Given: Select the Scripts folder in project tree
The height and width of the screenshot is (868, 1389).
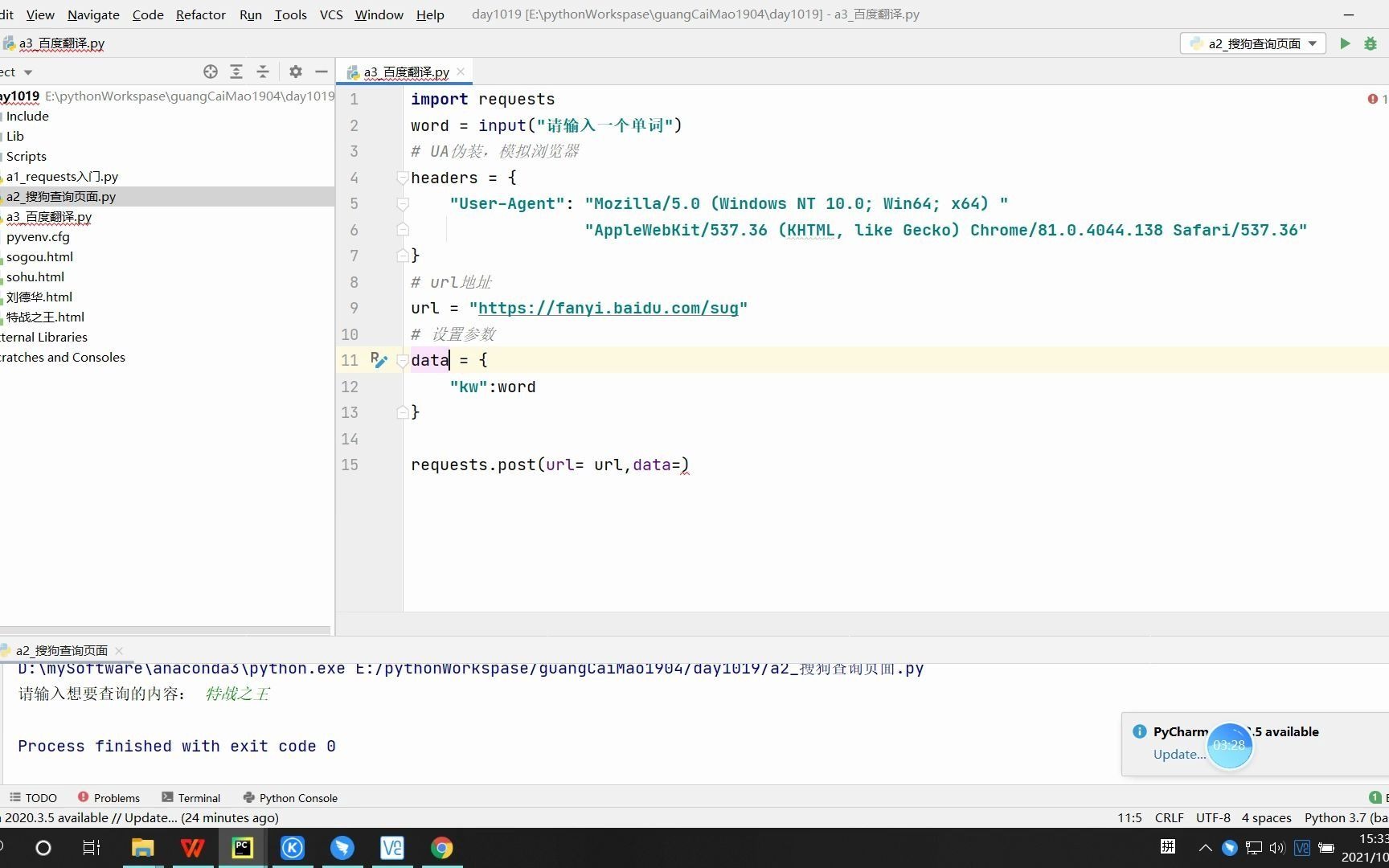Looking at the screenshot, I should pyautogui.click(x=27, y=156).
